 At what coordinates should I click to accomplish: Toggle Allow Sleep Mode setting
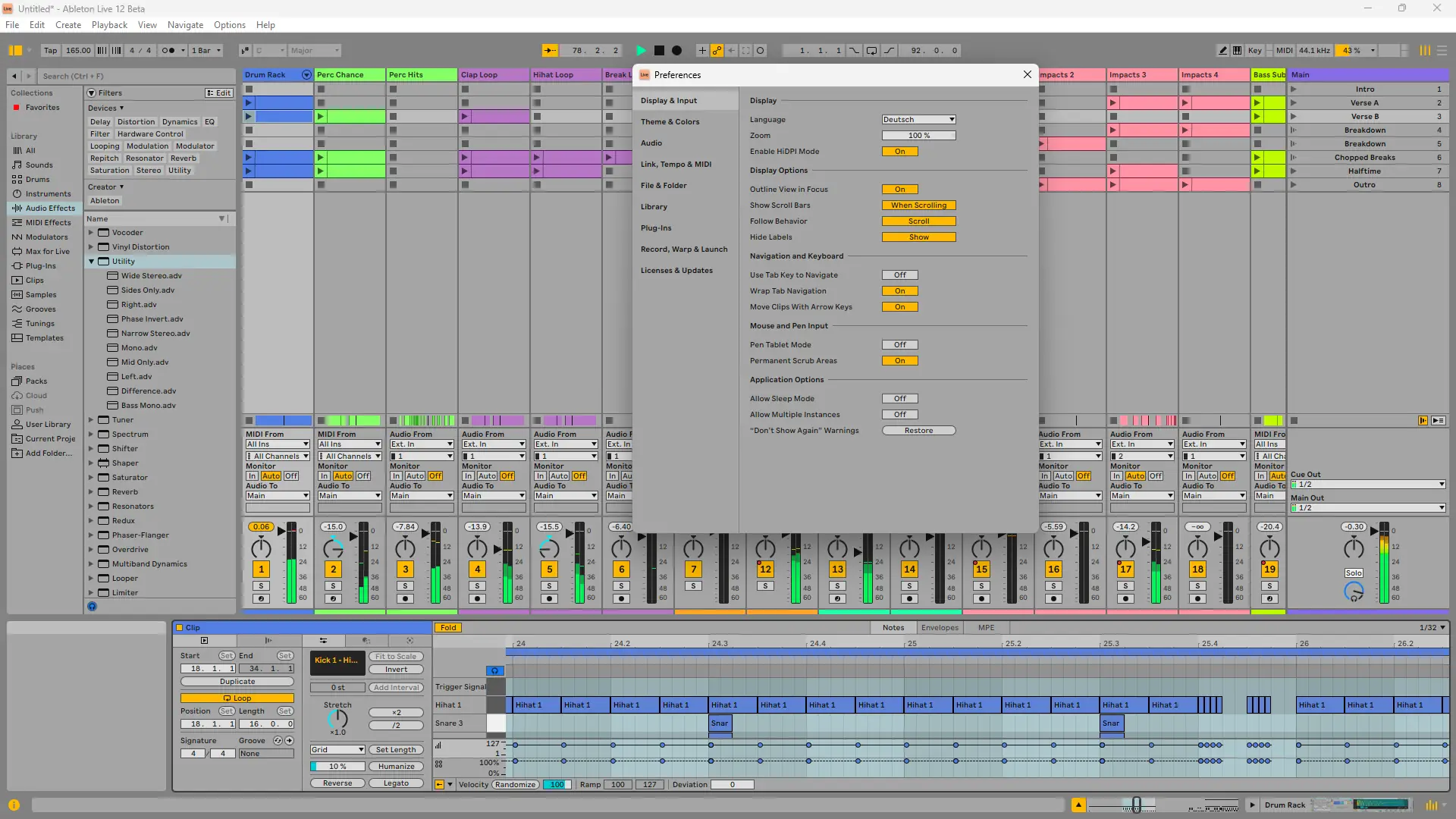tap(899, 399)
